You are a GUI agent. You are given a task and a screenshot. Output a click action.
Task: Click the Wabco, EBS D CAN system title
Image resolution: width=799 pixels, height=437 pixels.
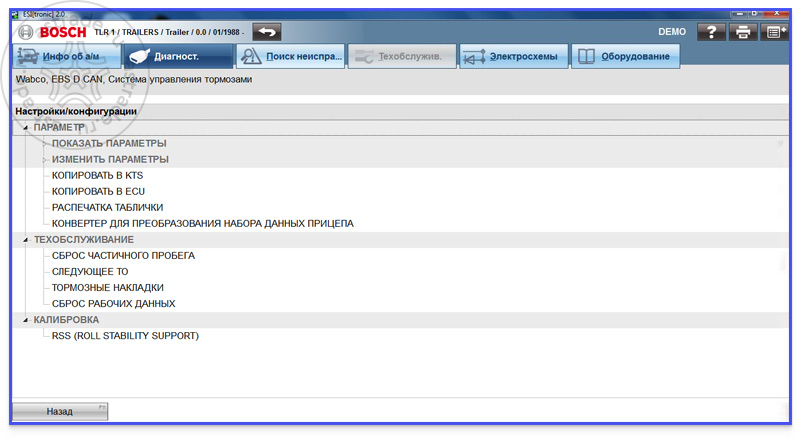click(x=134, y=79)
